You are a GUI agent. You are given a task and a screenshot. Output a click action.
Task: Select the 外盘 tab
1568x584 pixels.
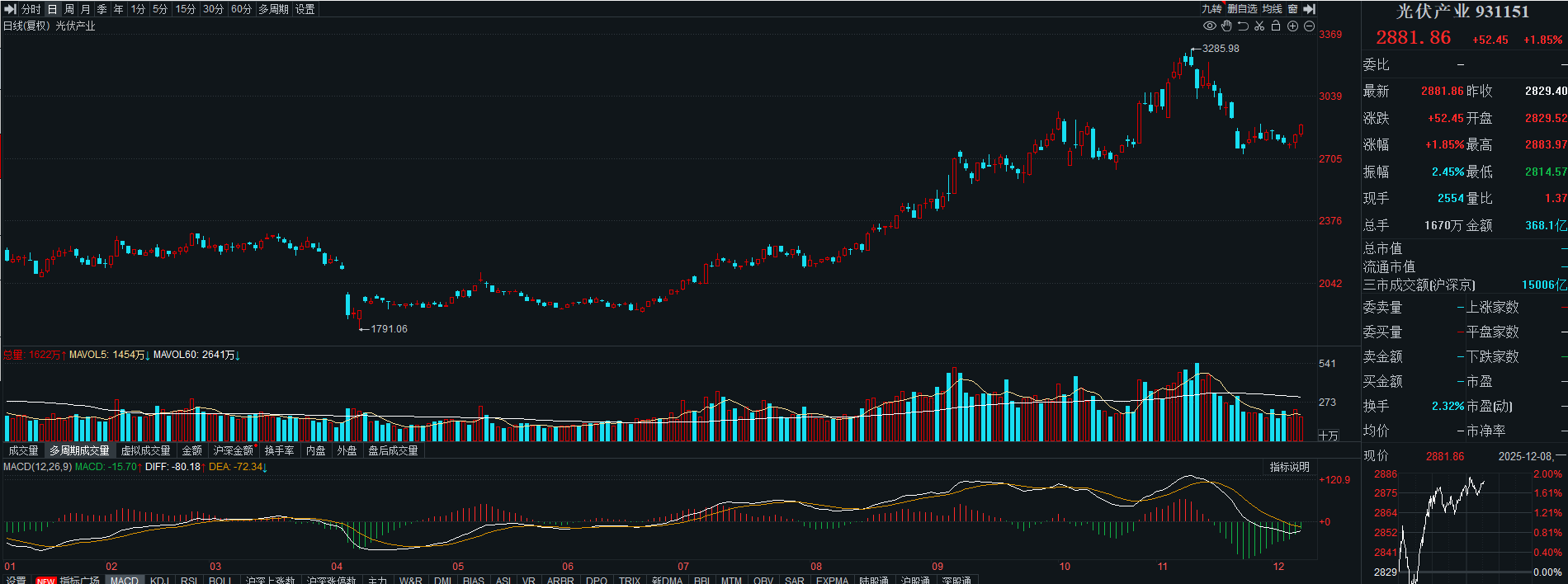[347, 450]
